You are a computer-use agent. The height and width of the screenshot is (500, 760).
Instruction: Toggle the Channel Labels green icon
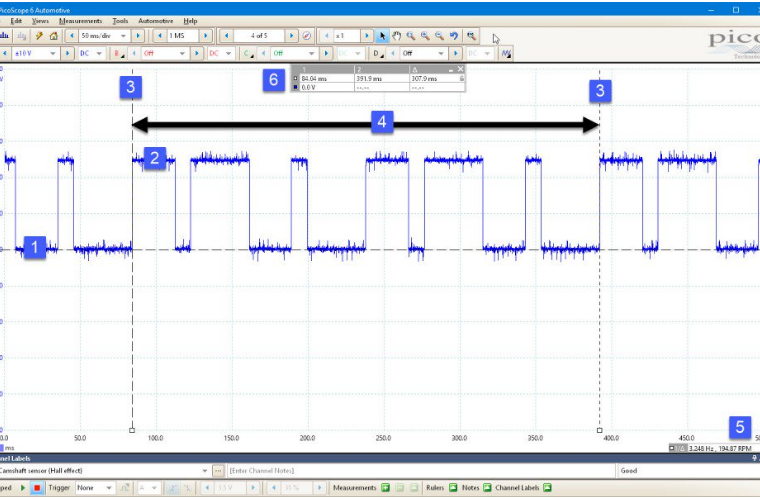(547, 488)
